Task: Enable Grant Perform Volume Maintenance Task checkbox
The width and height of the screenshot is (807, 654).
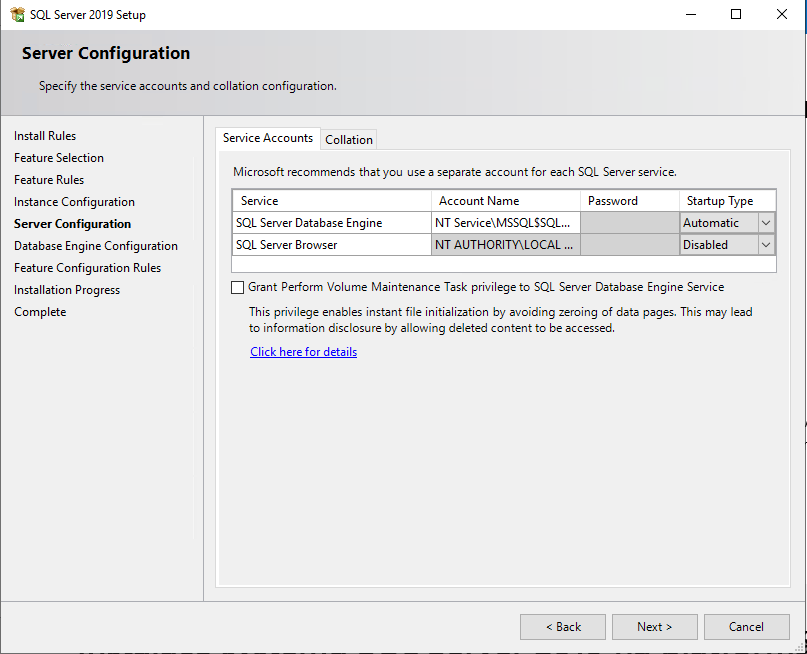Action: [x=237, y=287]
